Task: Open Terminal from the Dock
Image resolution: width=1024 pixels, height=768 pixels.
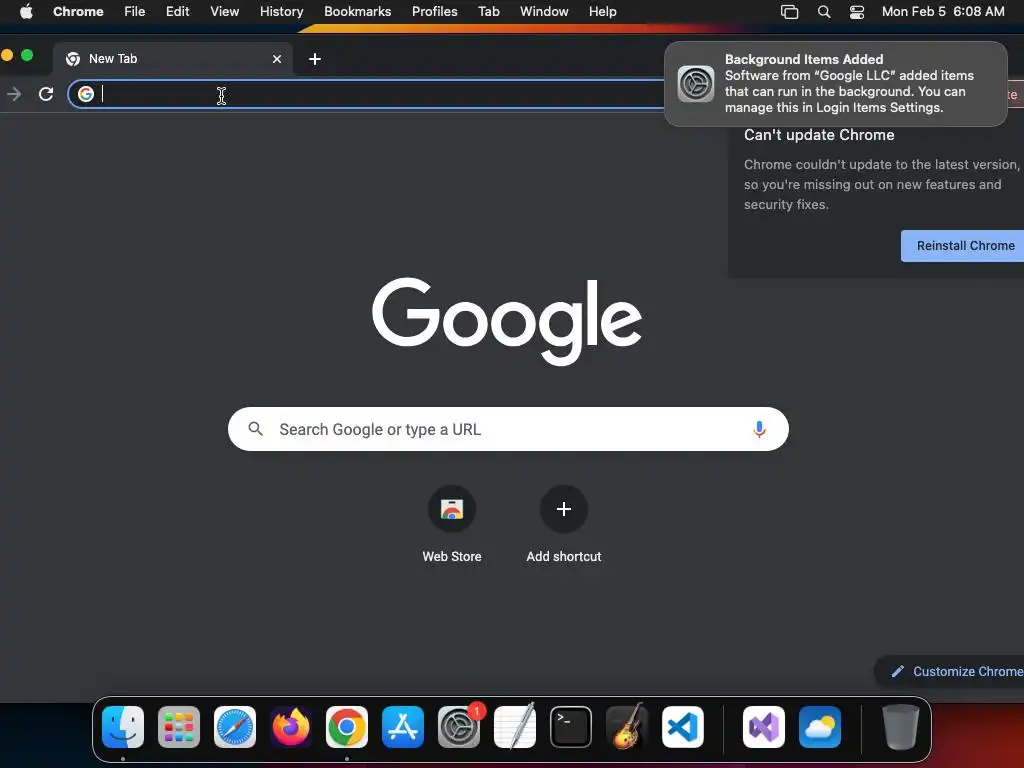Action: 571,727
